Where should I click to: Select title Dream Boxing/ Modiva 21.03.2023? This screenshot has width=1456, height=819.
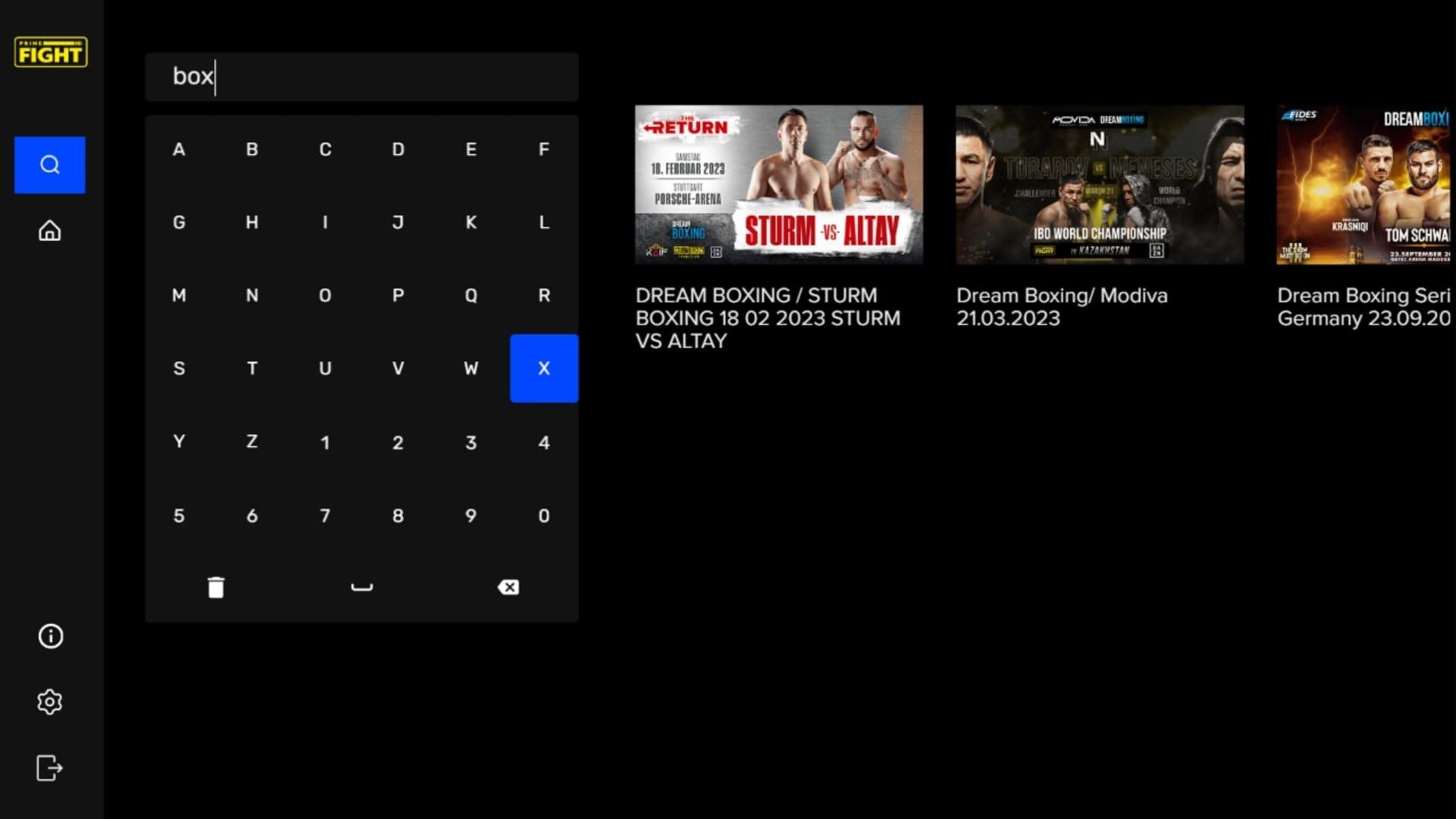coord(1062,306)
